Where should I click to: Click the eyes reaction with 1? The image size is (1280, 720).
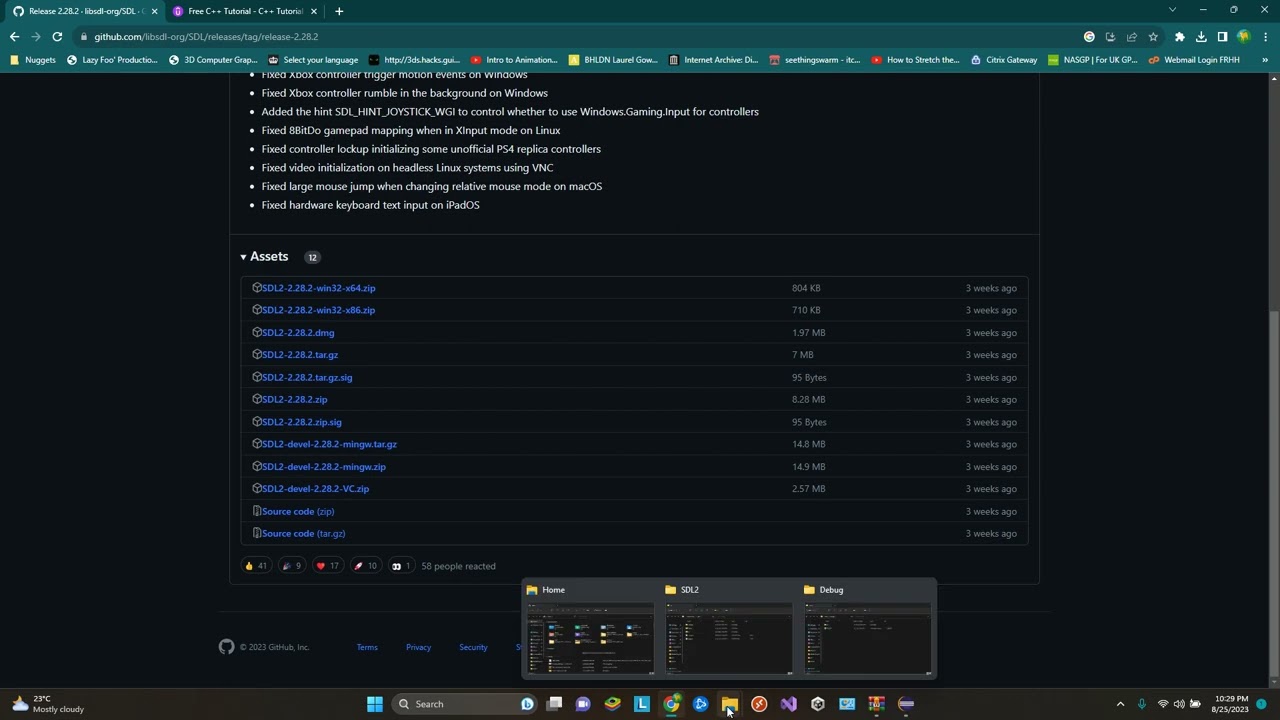coord(401,566)
